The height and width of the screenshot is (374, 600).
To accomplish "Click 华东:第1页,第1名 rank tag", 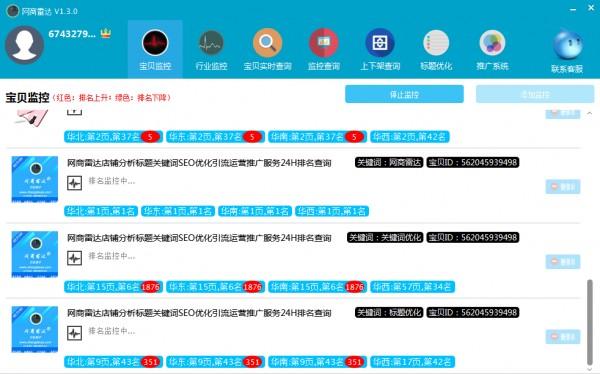I will (178, 211).
